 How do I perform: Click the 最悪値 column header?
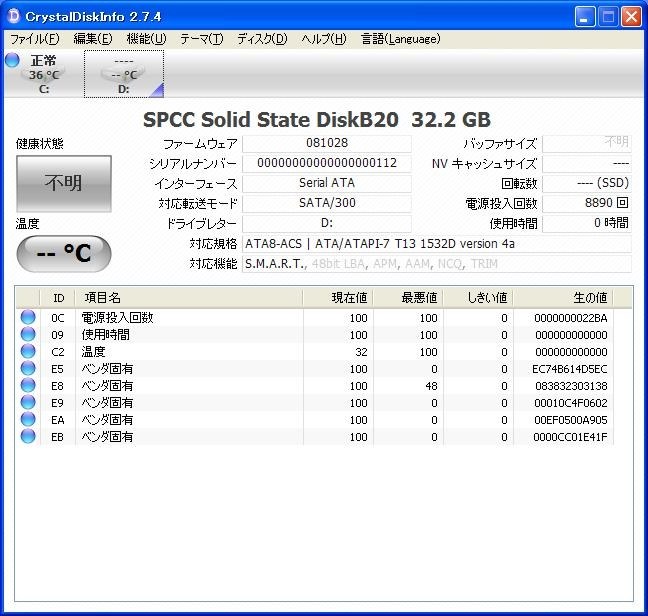tap(408, 297)
